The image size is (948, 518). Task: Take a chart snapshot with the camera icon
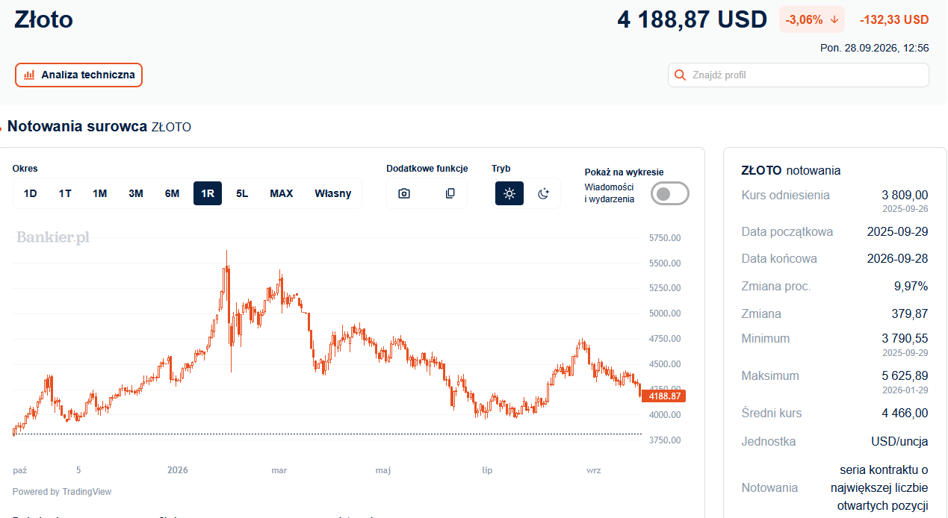pyautogui.click(x=404, y=193)
